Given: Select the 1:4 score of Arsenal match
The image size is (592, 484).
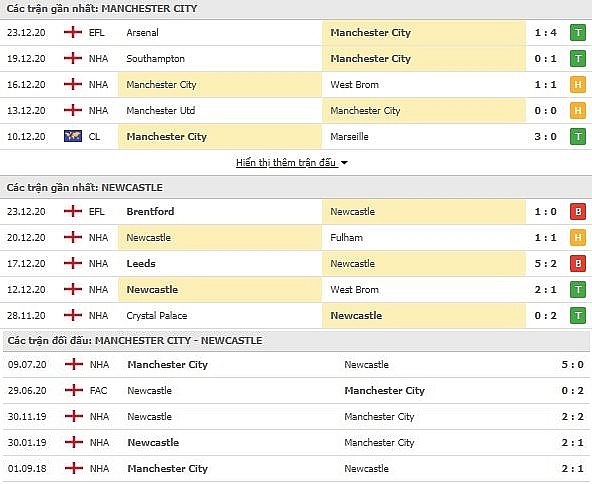Looking at the screenshot, I should coord(546,33).
